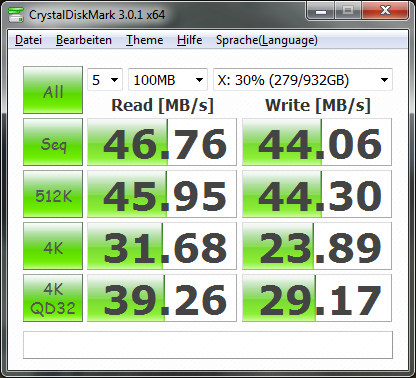Open the Hilfe menu
416x378 pixels.
(189, 40)
